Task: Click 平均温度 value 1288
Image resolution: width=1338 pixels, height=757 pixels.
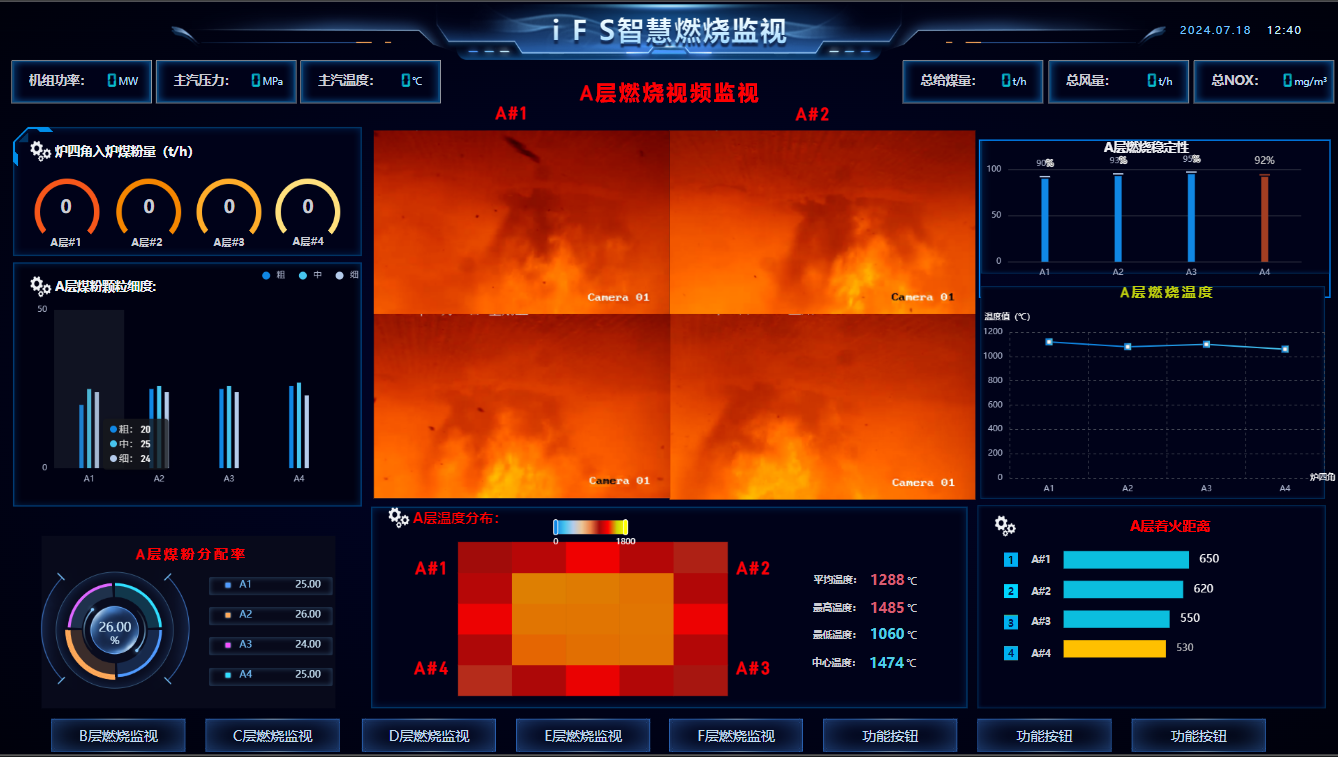Action: coord(887,580)
